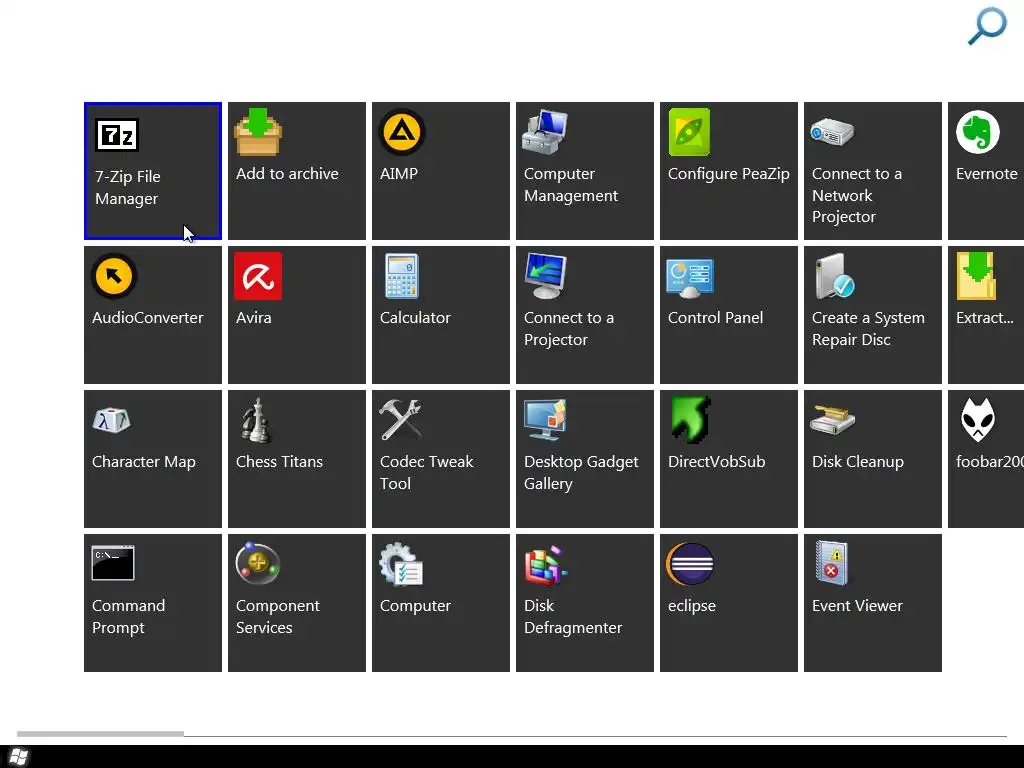The image size is (1024, 768).
Task: Click the "Disk Defragmenter" label
Action: [x=573, y=616]
